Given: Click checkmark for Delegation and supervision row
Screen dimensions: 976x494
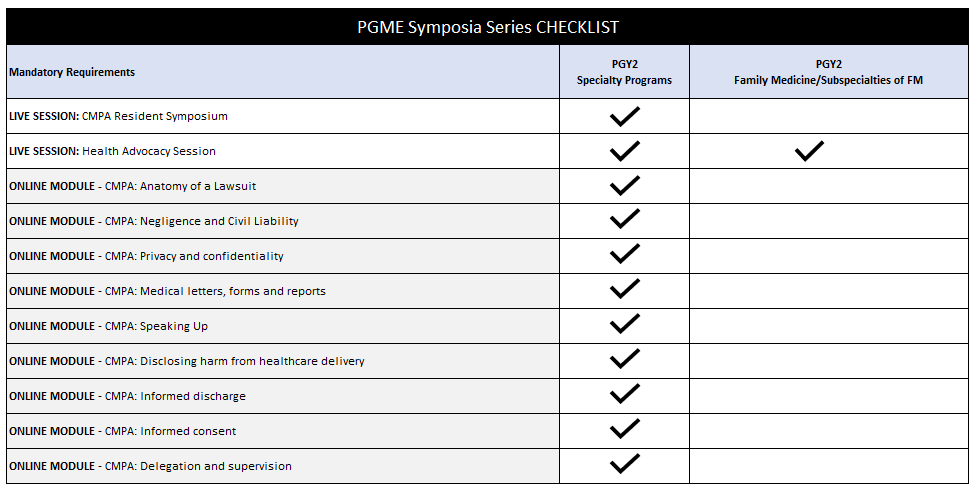Looking at the screenshot, I should click(x=624, y=466).
